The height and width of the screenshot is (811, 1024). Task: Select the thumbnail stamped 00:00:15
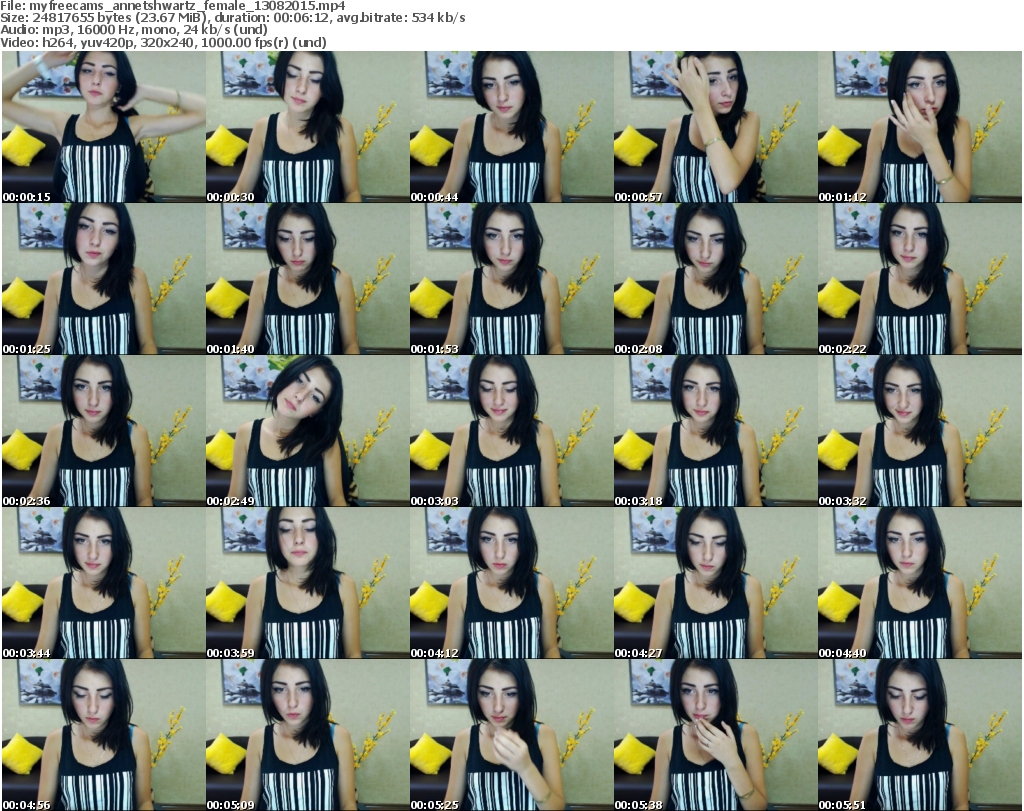(x=104, y=127)
